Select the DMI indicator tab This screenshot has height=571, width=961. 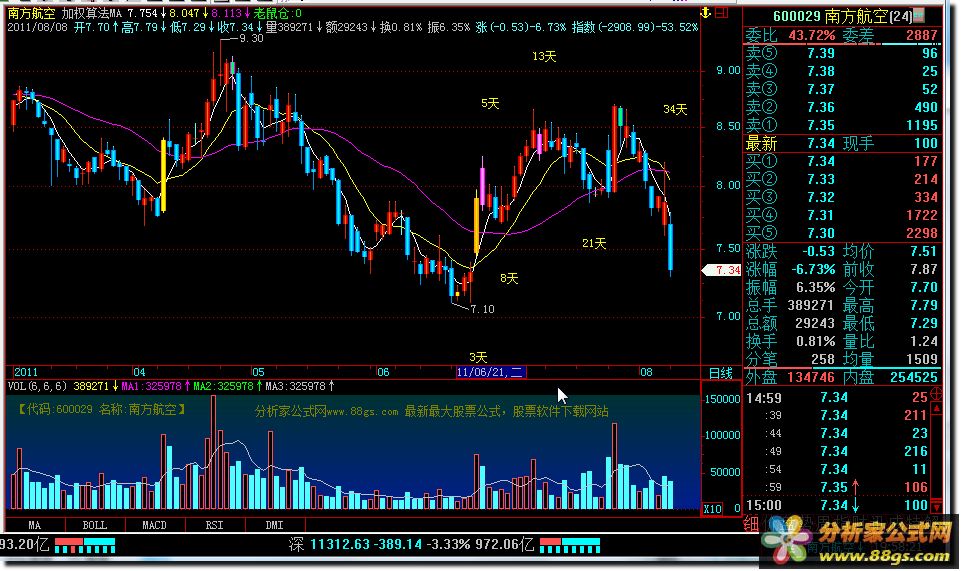[x=275, y=525]
